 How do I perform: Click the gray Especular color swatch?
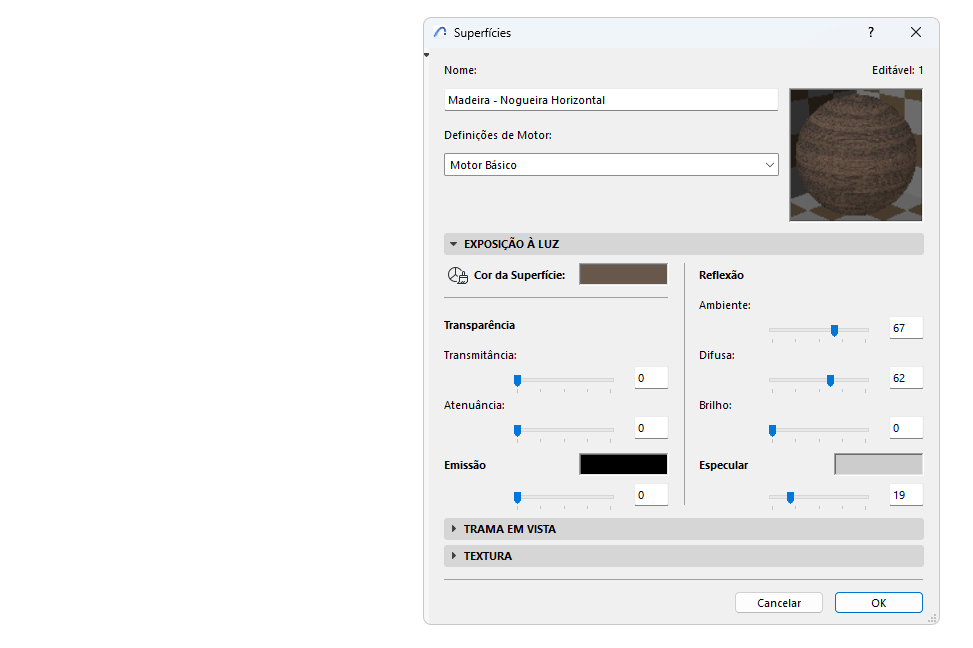tap(877, 463)
